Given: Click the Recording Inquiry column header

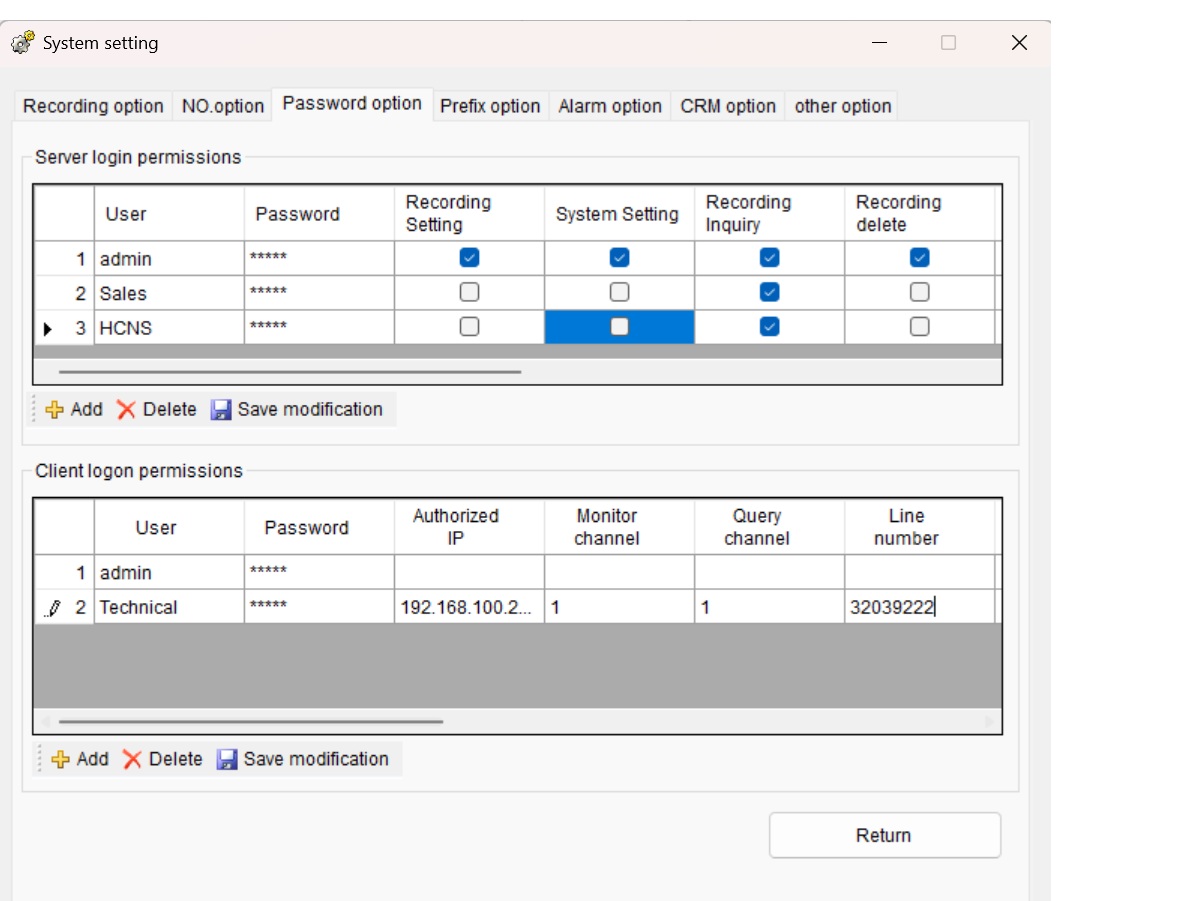Looking at the screenshot, I should (x=769, y=214).
